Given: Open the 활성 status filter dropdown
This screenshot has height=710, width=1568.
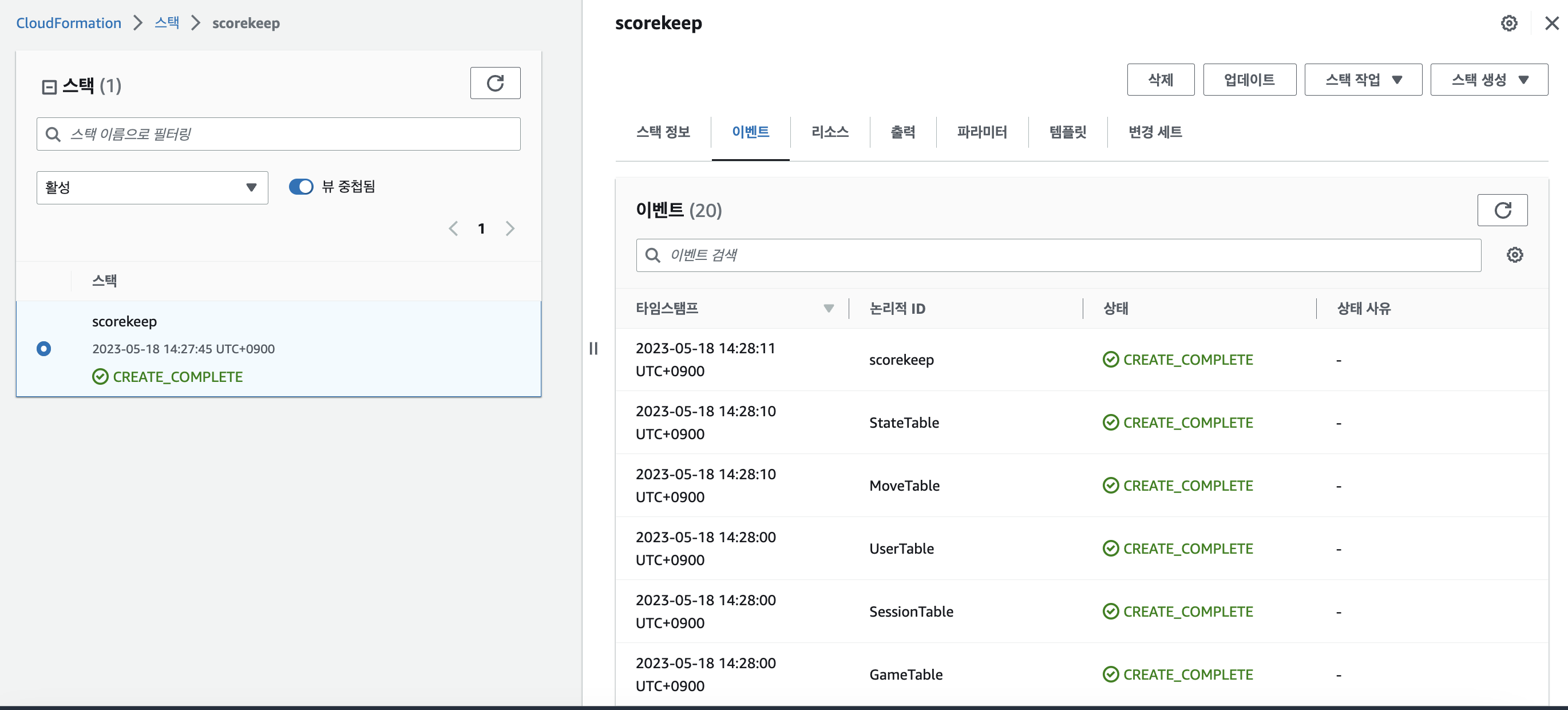Looking at the screenshot, I should point(152,188).
